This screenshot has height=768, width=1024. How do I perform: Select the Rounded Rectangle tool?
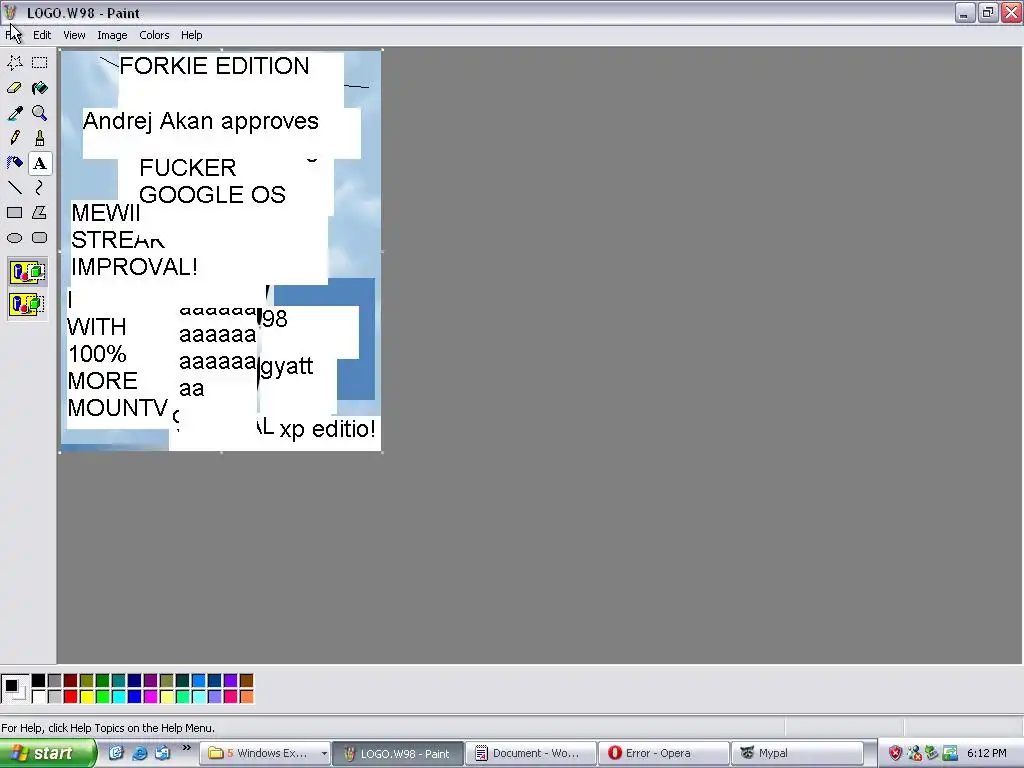tap(39, 238)
